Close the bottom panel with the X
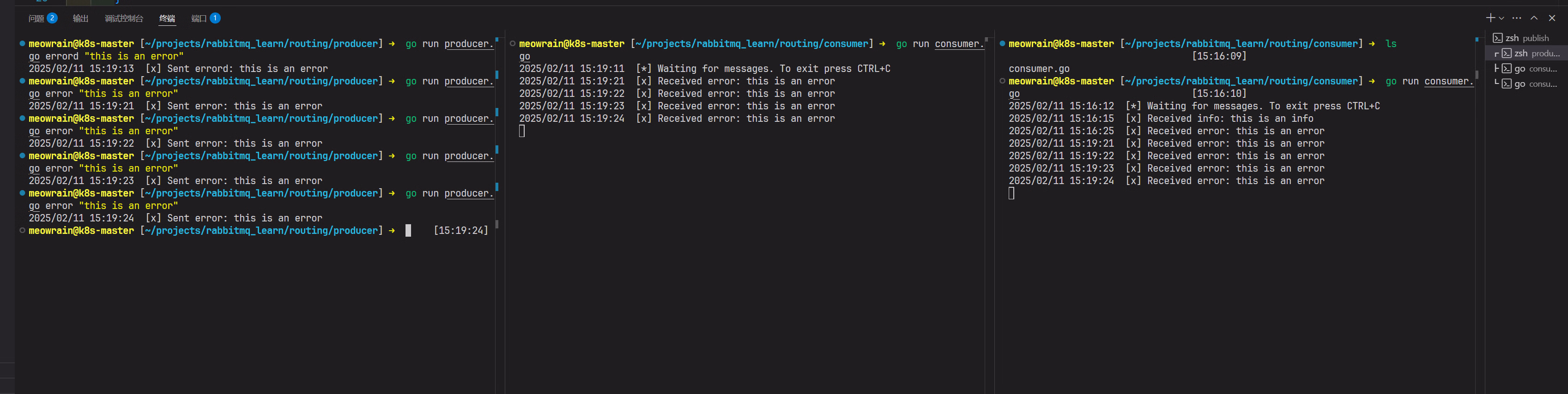The height and width of the screenshot is (394, 1568). [x=1551, y=18]
